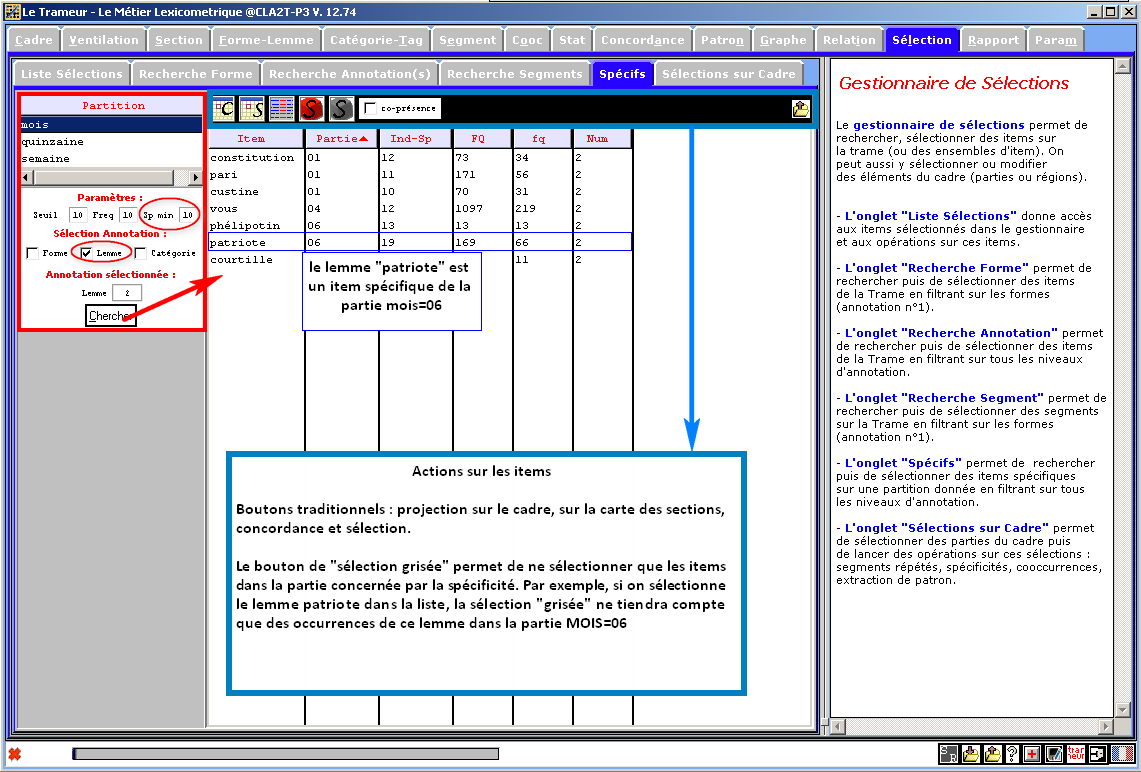Click the Le Trameur title bar app icon

click(x=12, y=12)
